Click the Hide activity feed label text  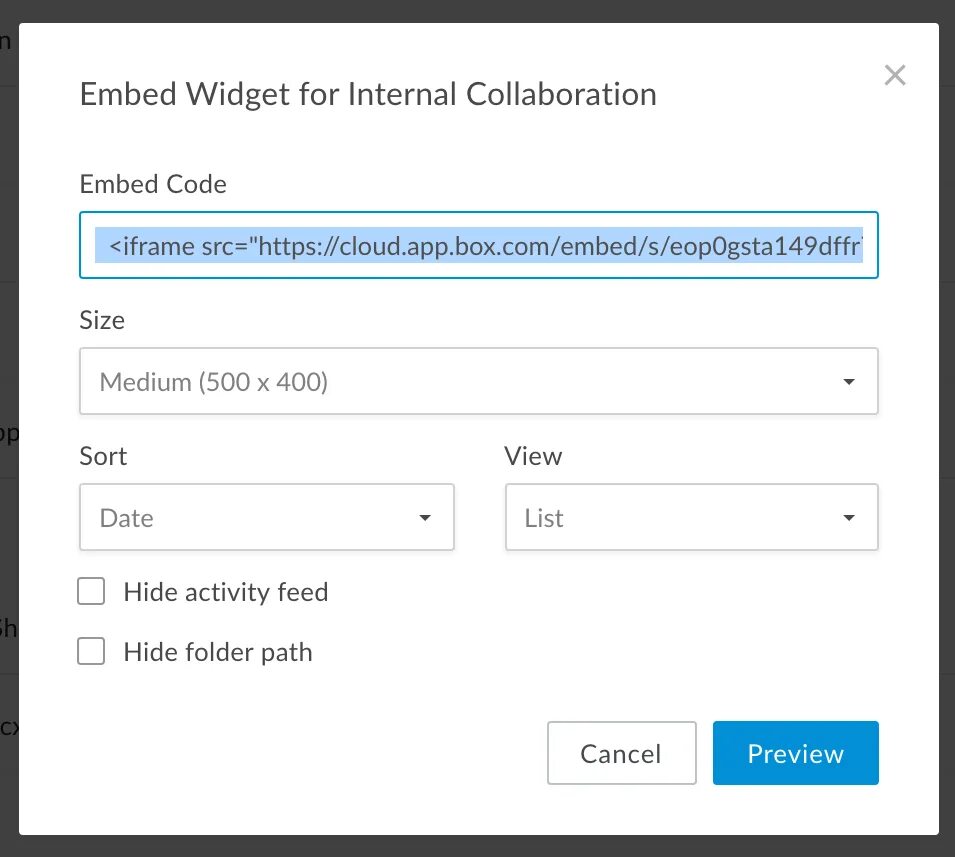[226, 592]
